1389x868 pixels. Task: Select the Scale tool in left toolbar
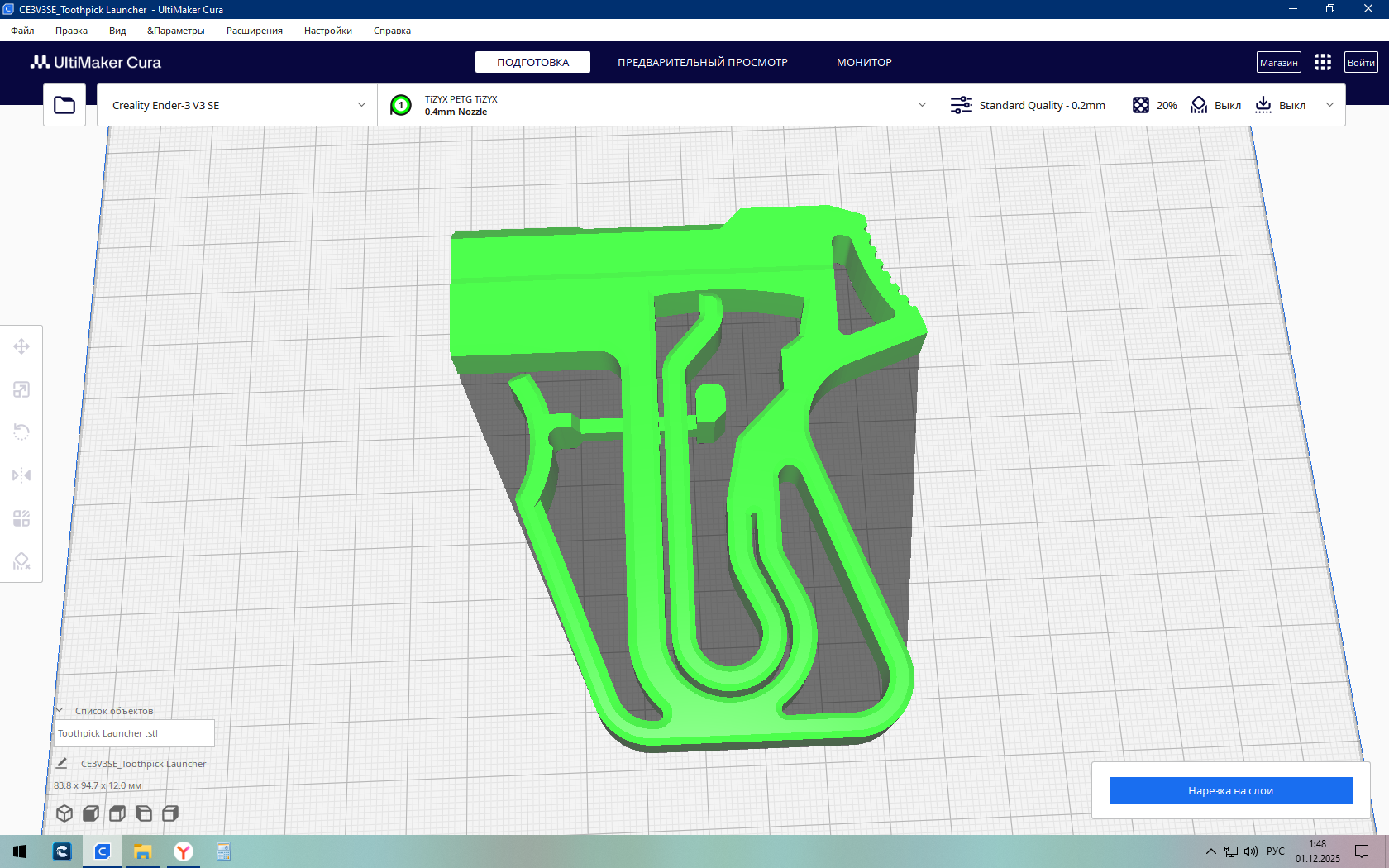[21, 389]
